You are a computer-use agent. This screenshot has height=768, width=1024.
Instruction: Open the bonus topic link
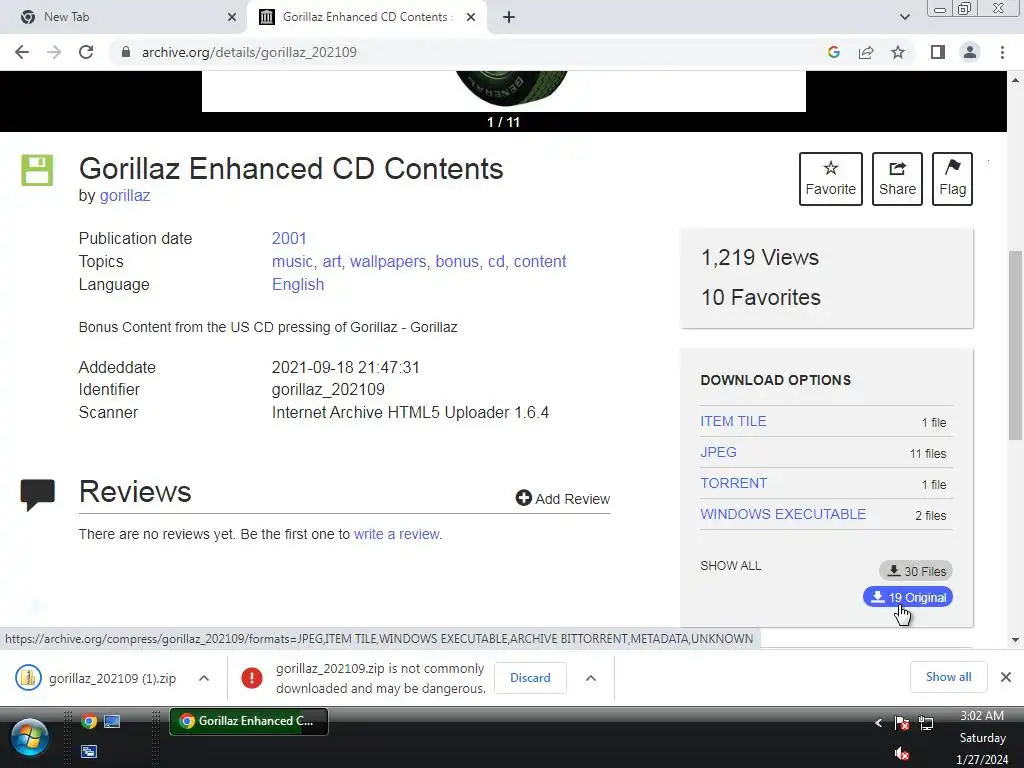tap(457, 261)
